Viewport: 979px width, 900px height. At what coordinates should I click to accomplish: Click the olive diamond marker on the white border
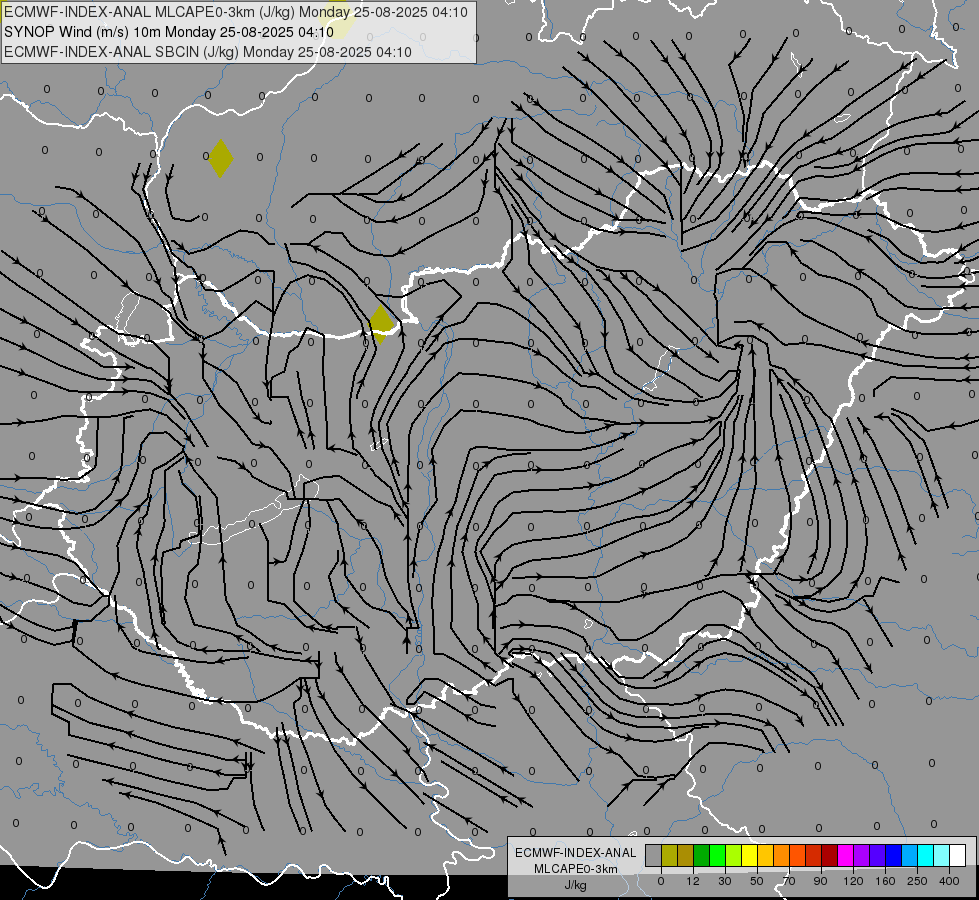[x=381, y=324]
